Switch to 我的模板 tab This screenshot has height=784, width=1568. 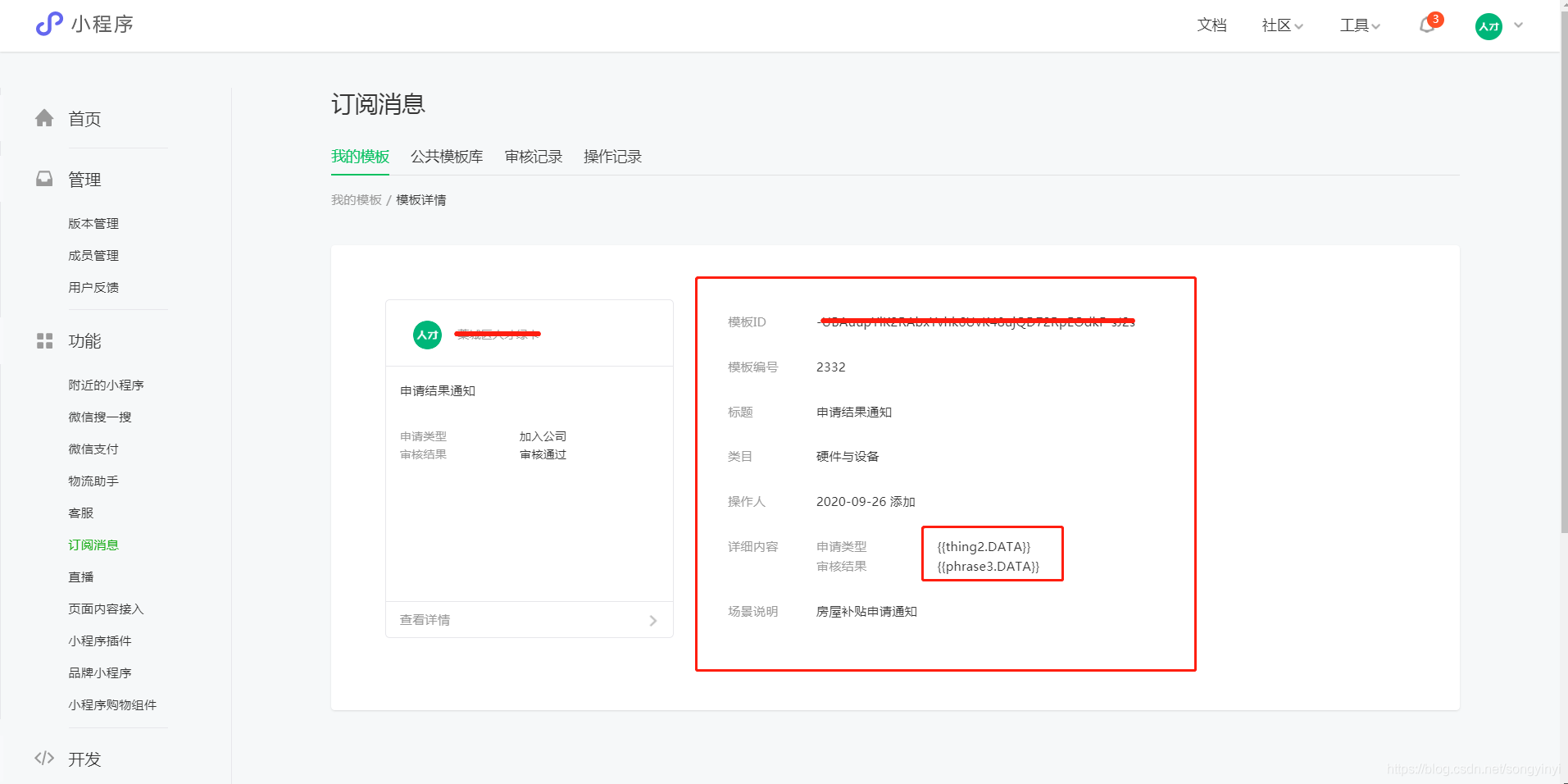pos(360,157)
